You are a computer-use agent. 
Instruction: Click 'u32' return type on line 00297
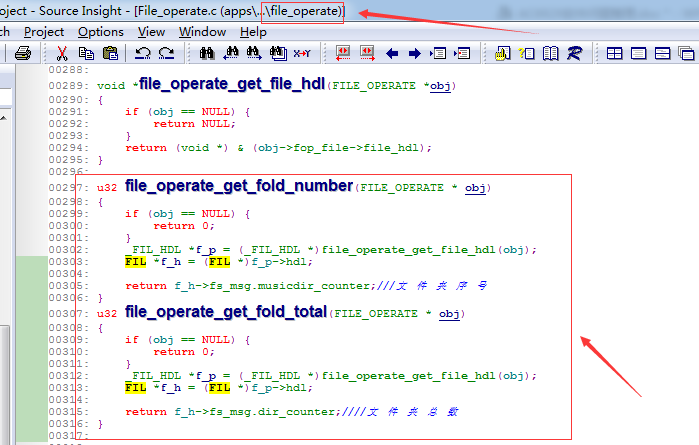tap(107, 188)
